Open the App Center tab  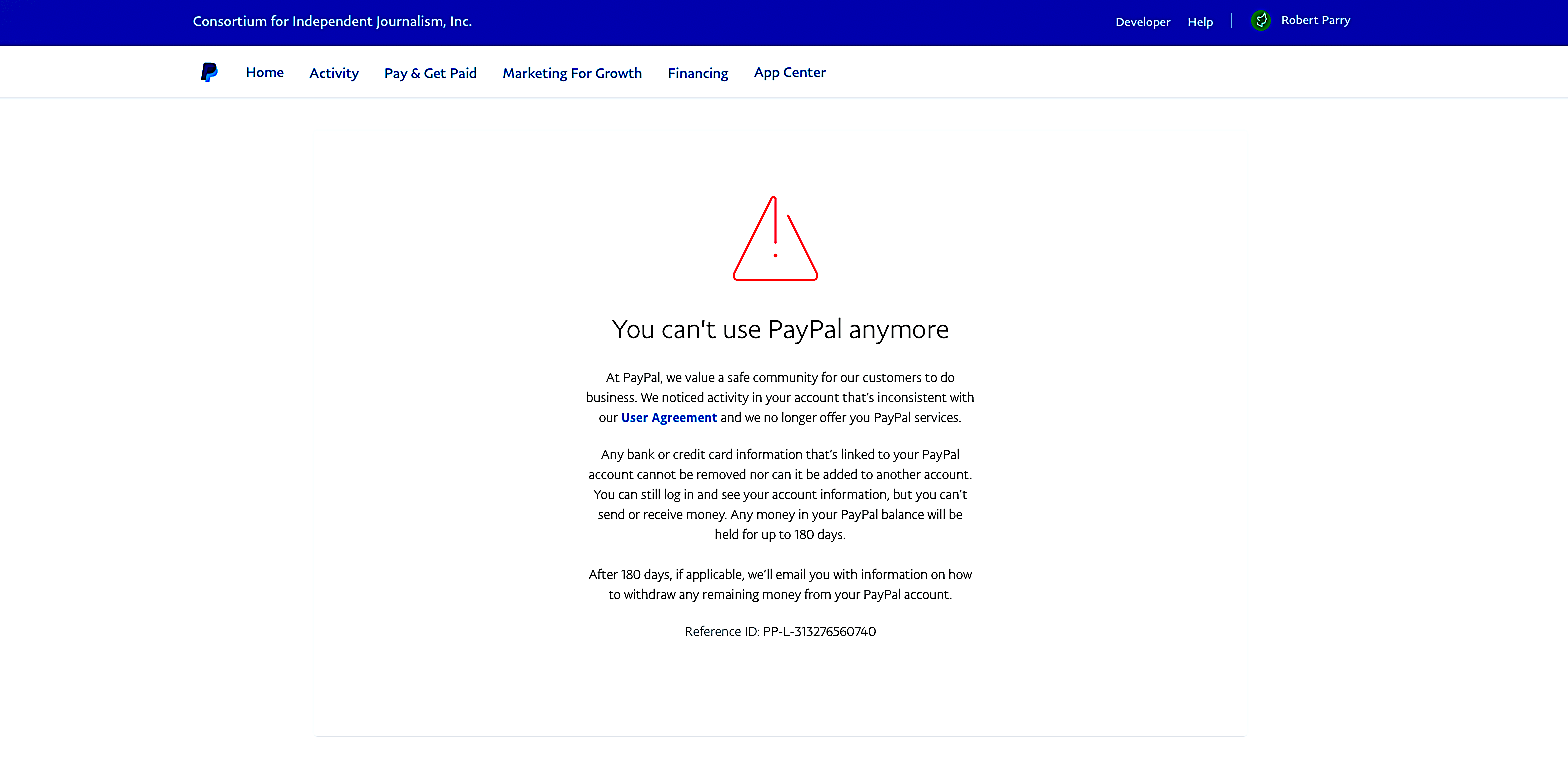(x=790, y=73)
